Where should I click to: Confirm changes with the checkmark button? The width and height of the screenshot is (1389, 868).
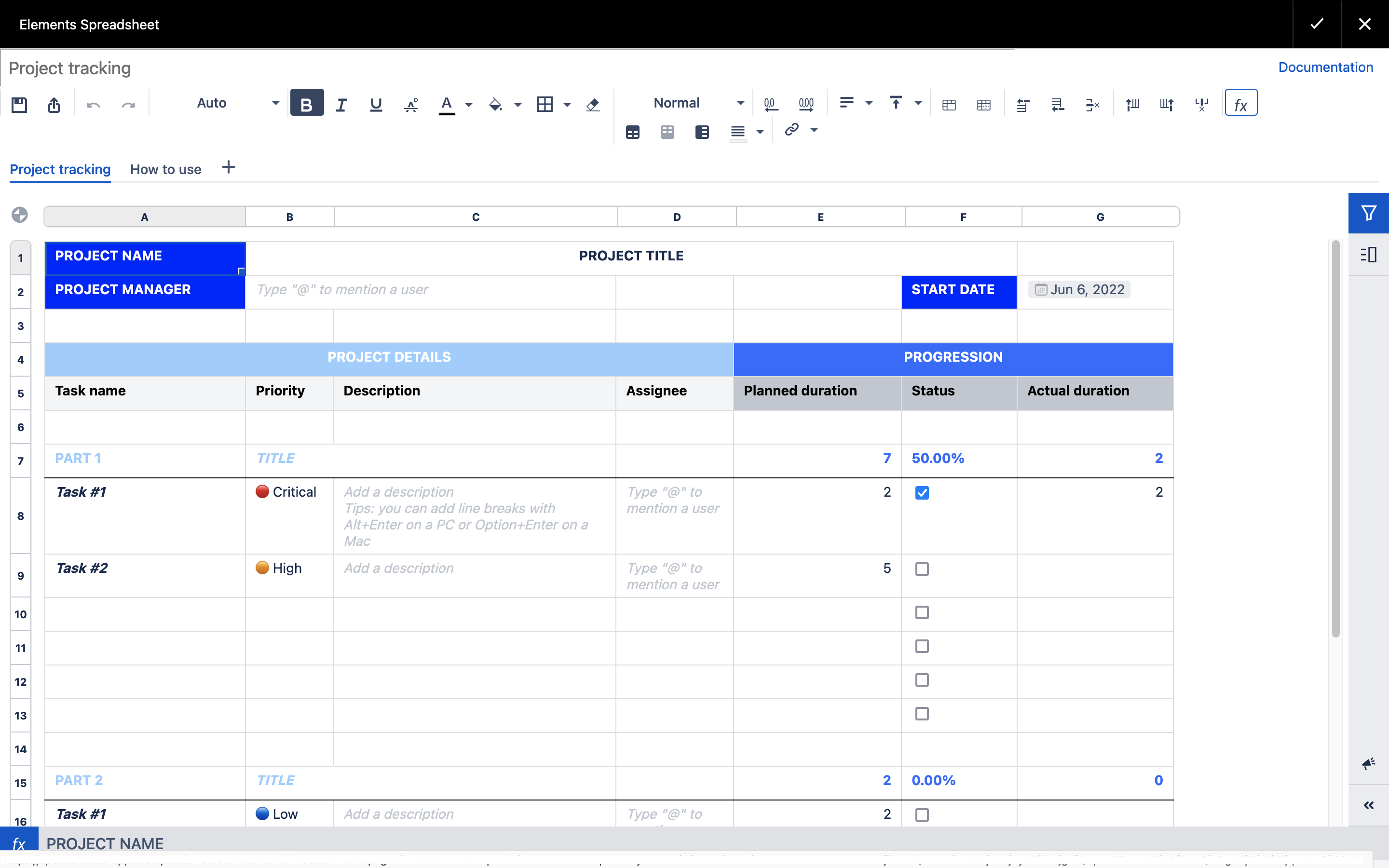point(1317,24)
